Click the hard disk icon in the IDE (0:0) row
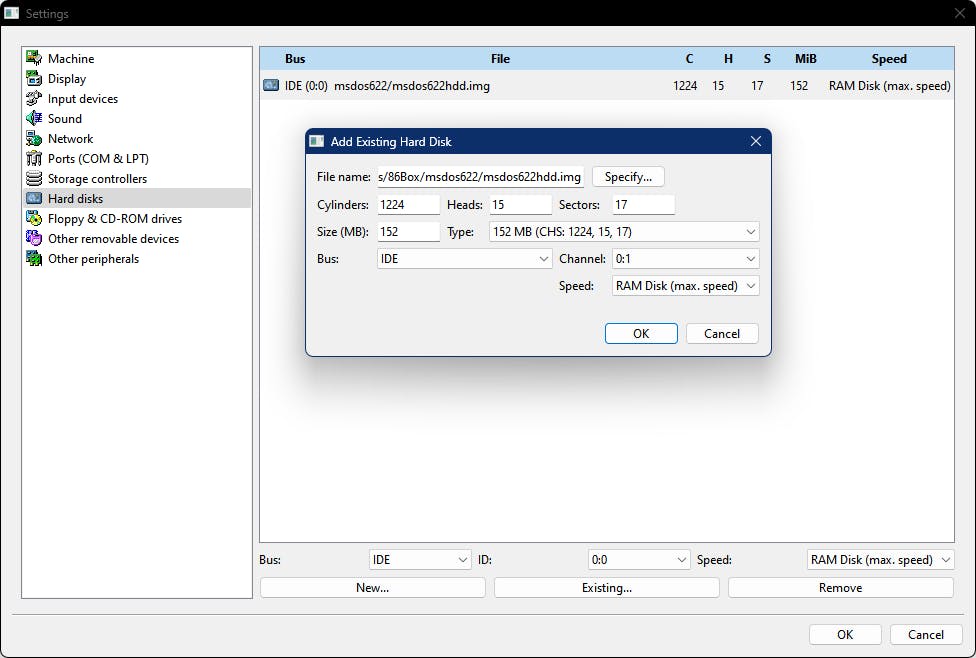Viewport: 976px width, 658px height. pyautogui.click(x=271, y=85)
